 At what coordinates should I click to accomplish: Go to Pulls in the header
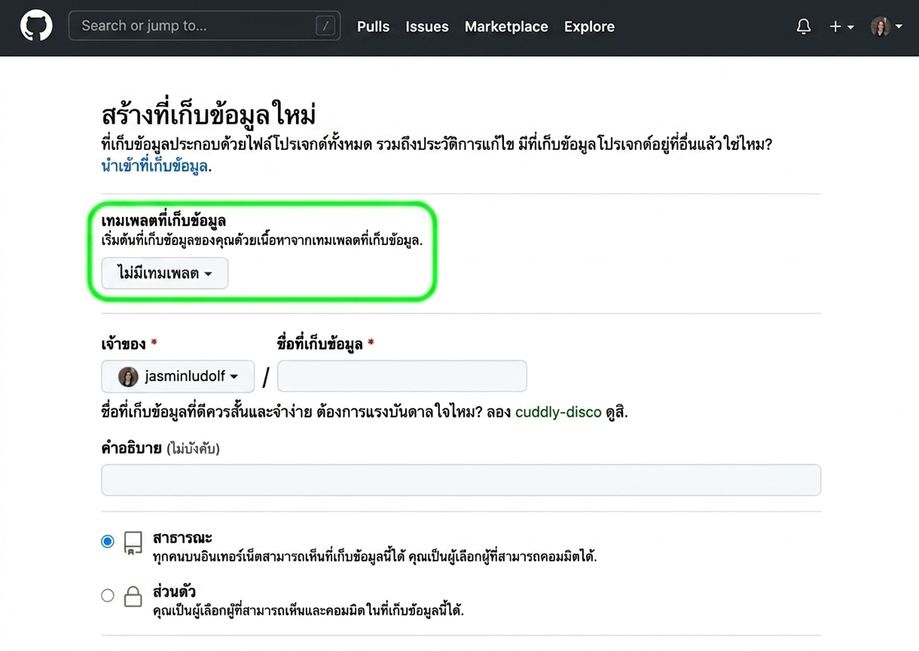(373, 26)
